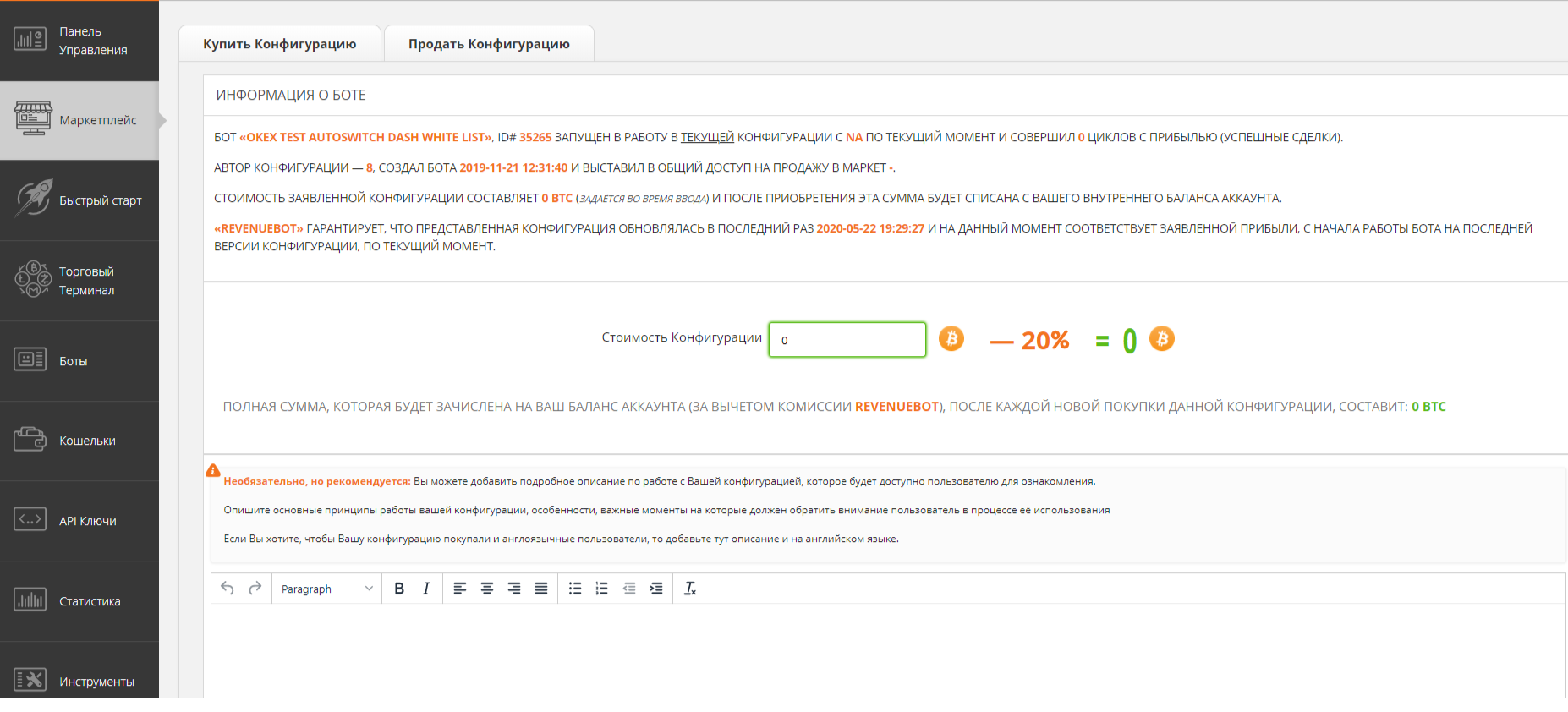This screenshot has height=712, width=1568.
Task: Insert a numbered list
Action: coord(602,589)
